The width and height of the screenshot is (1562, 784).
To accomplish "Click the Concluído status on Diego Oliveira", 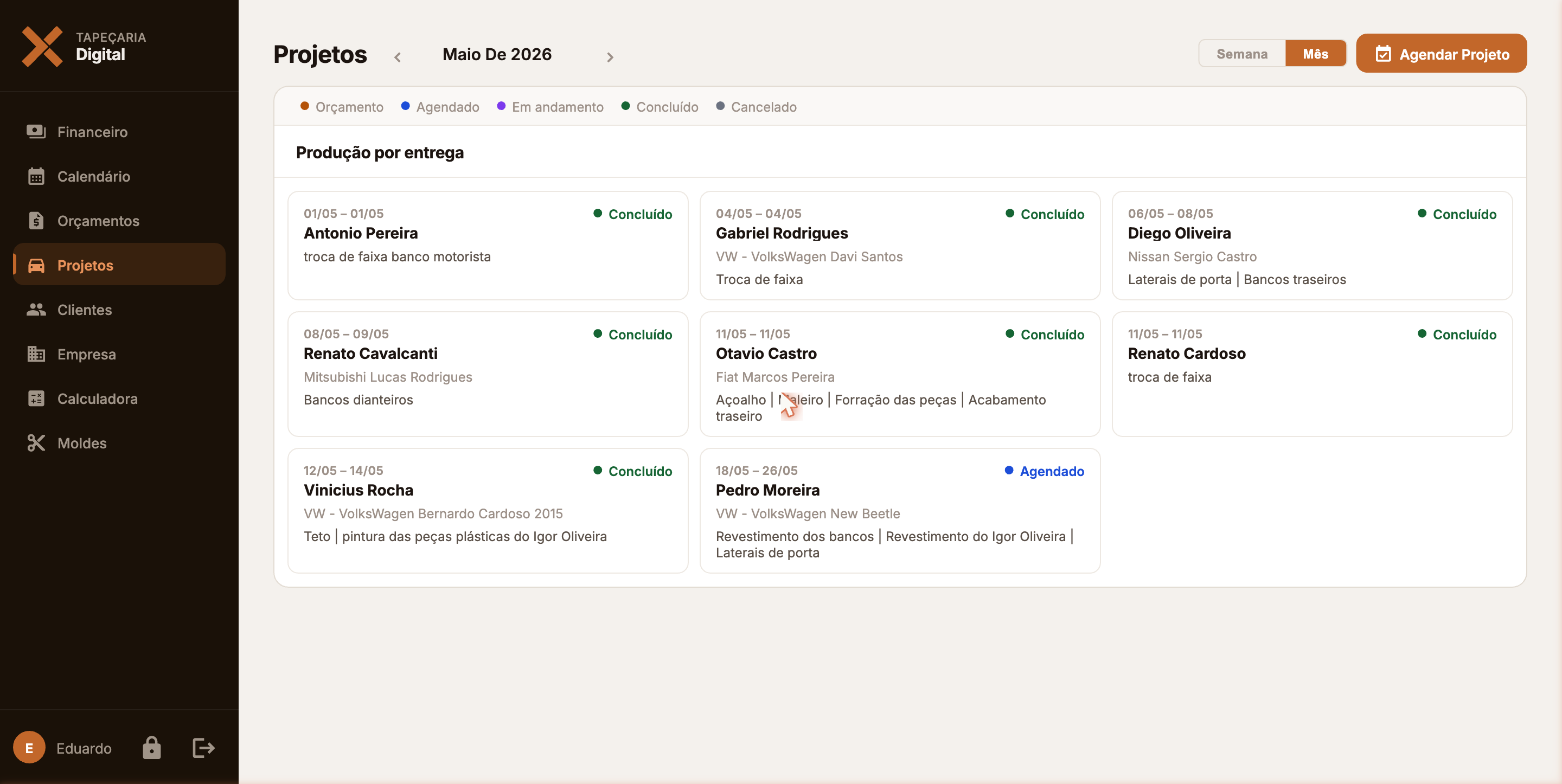I will click(1457, 214).
